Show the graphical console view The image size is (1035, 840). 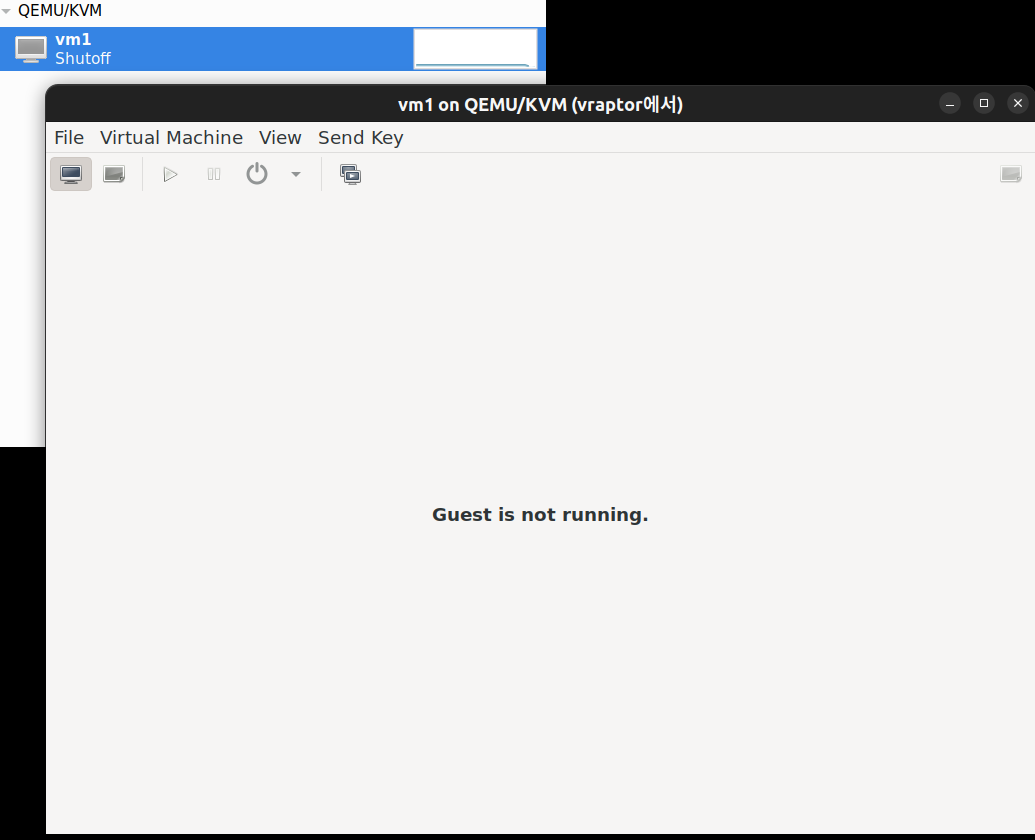(71, 174)
